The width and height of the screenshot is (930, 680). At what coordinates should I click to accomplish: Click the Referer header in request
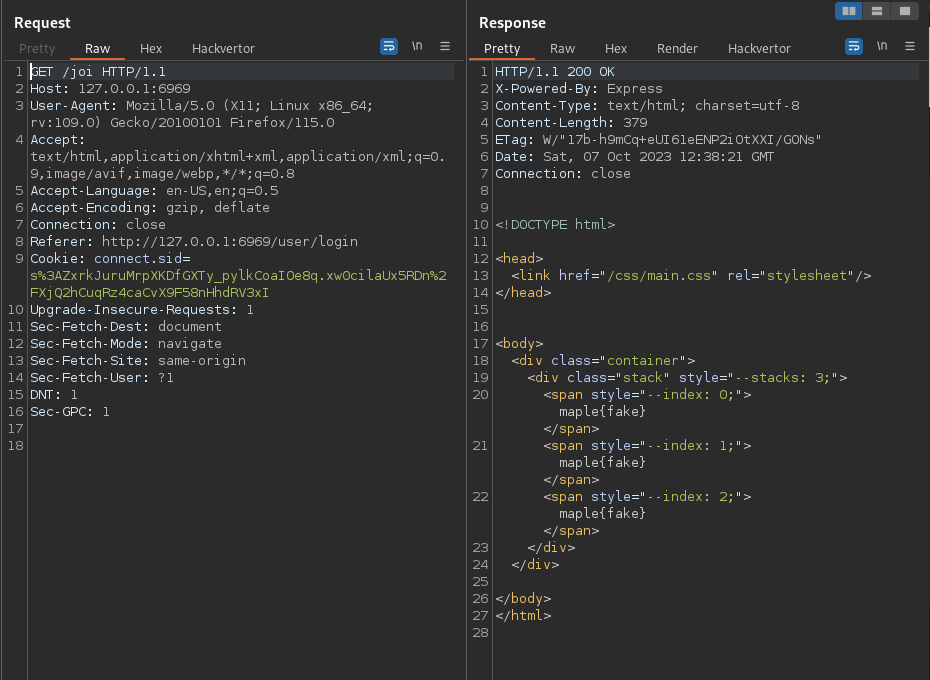click(194, 242)
